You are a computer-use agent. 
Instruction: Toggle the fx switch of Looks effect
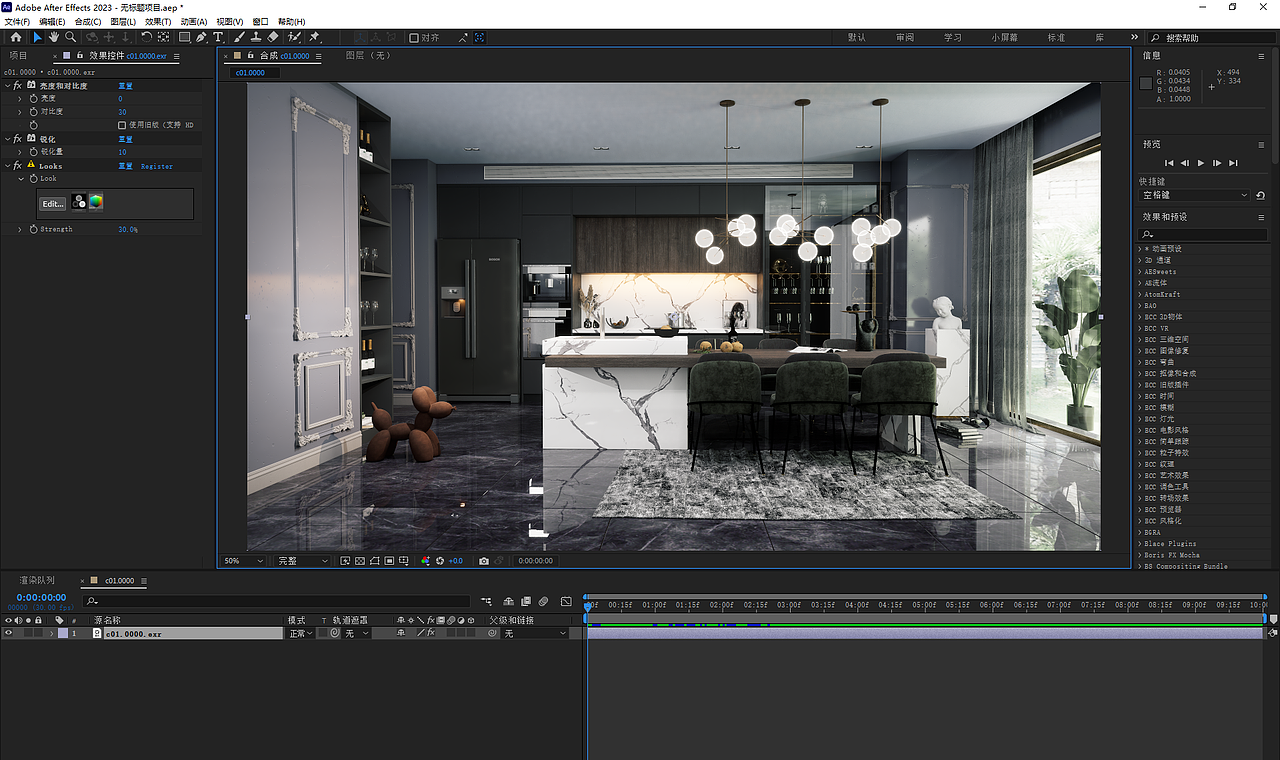point(18,165)
